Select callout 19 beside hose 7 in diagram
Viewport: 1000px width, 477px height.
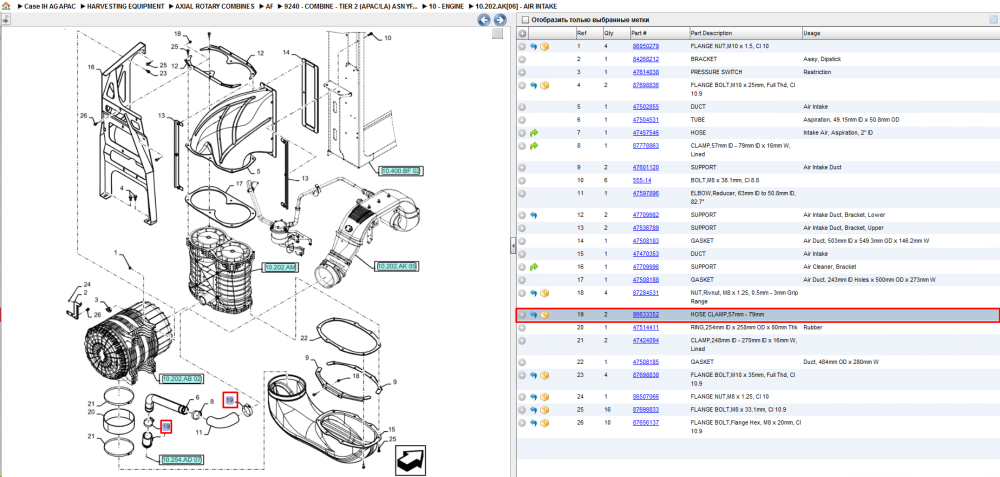point(166,427)
